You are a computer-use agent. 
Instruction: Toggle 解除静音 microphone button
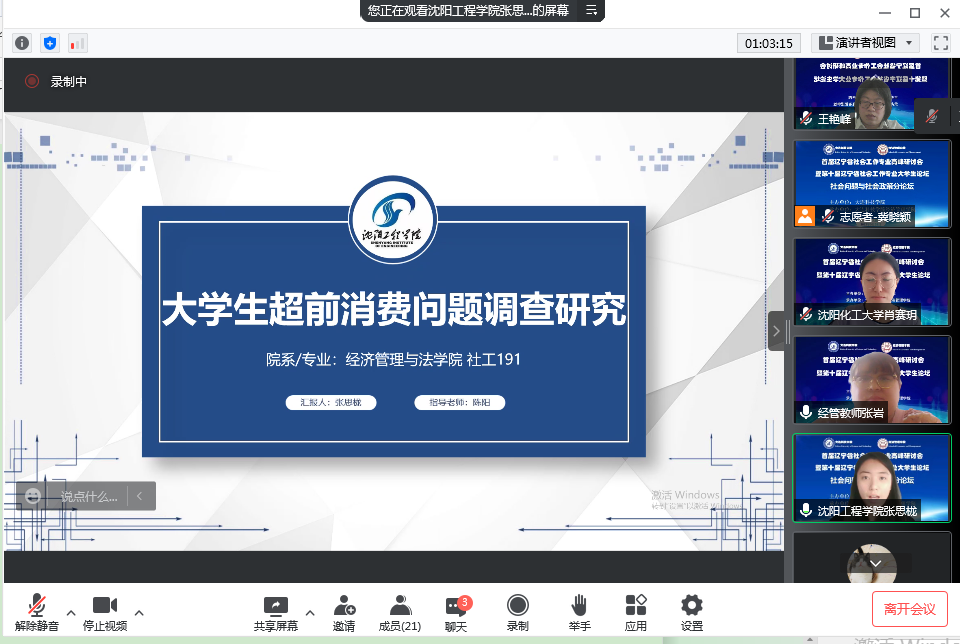(x=37, y=613)
